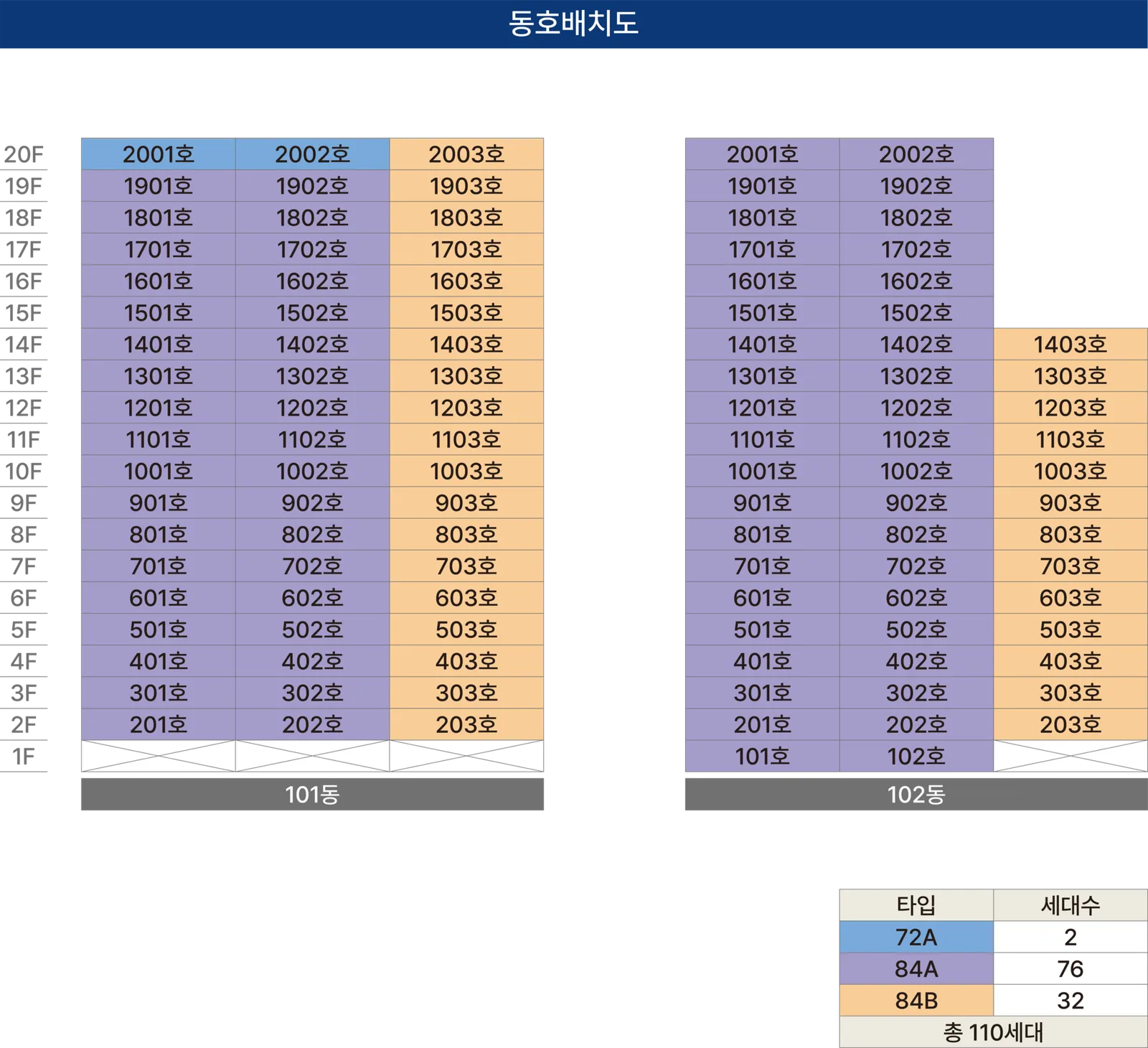Viewport: 1148px width, 1048px height.
Task: Click the crossed-out 1F cell in 102동
Action: [x=1071, y=757]
